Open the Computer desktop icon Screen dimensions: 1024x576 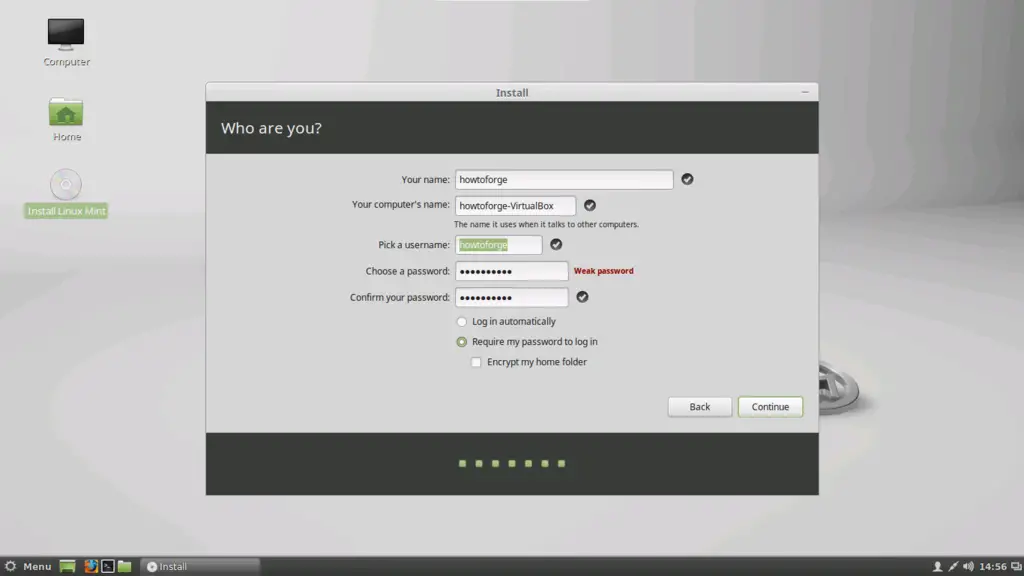pos(66,42)
